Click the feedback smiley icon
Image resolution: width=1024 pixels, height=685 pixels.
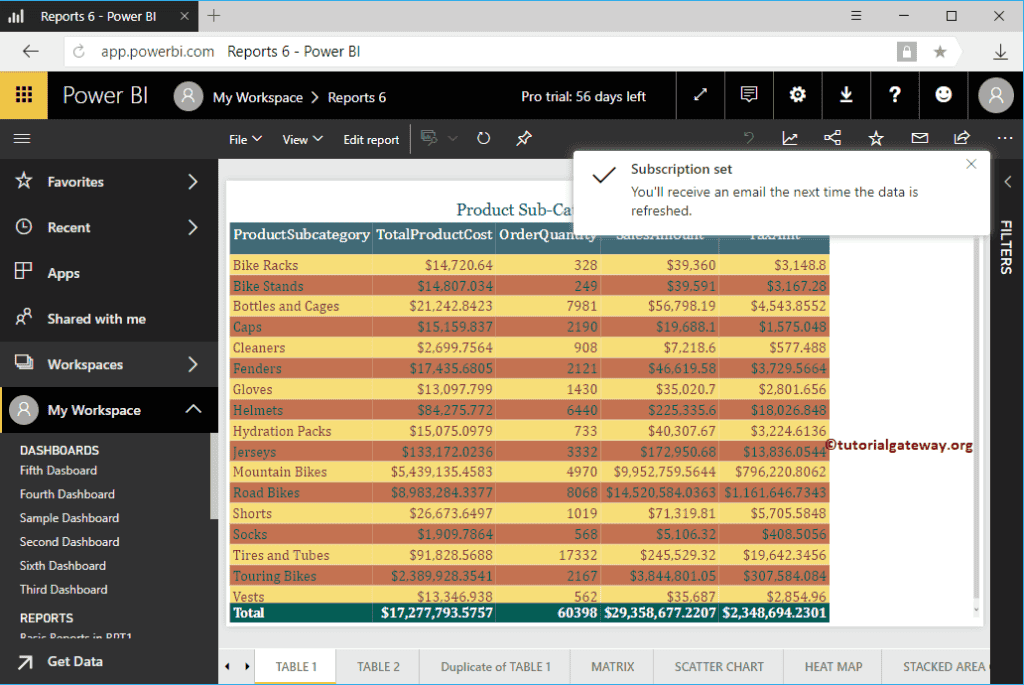943,96
